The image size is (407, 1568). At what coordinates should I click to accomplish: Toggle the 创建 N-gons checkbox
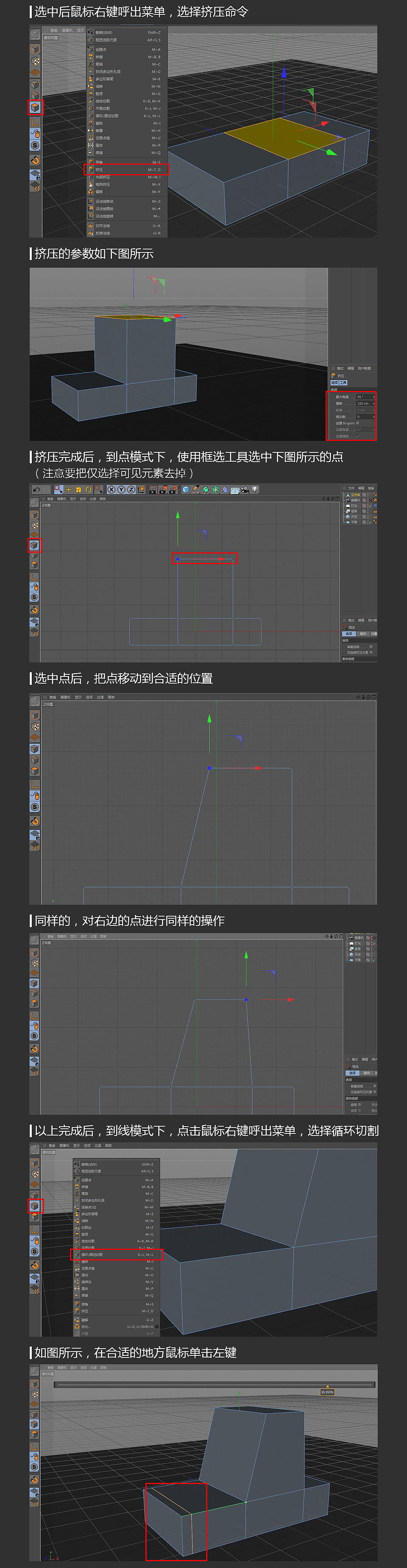click(x=358, y=424)
